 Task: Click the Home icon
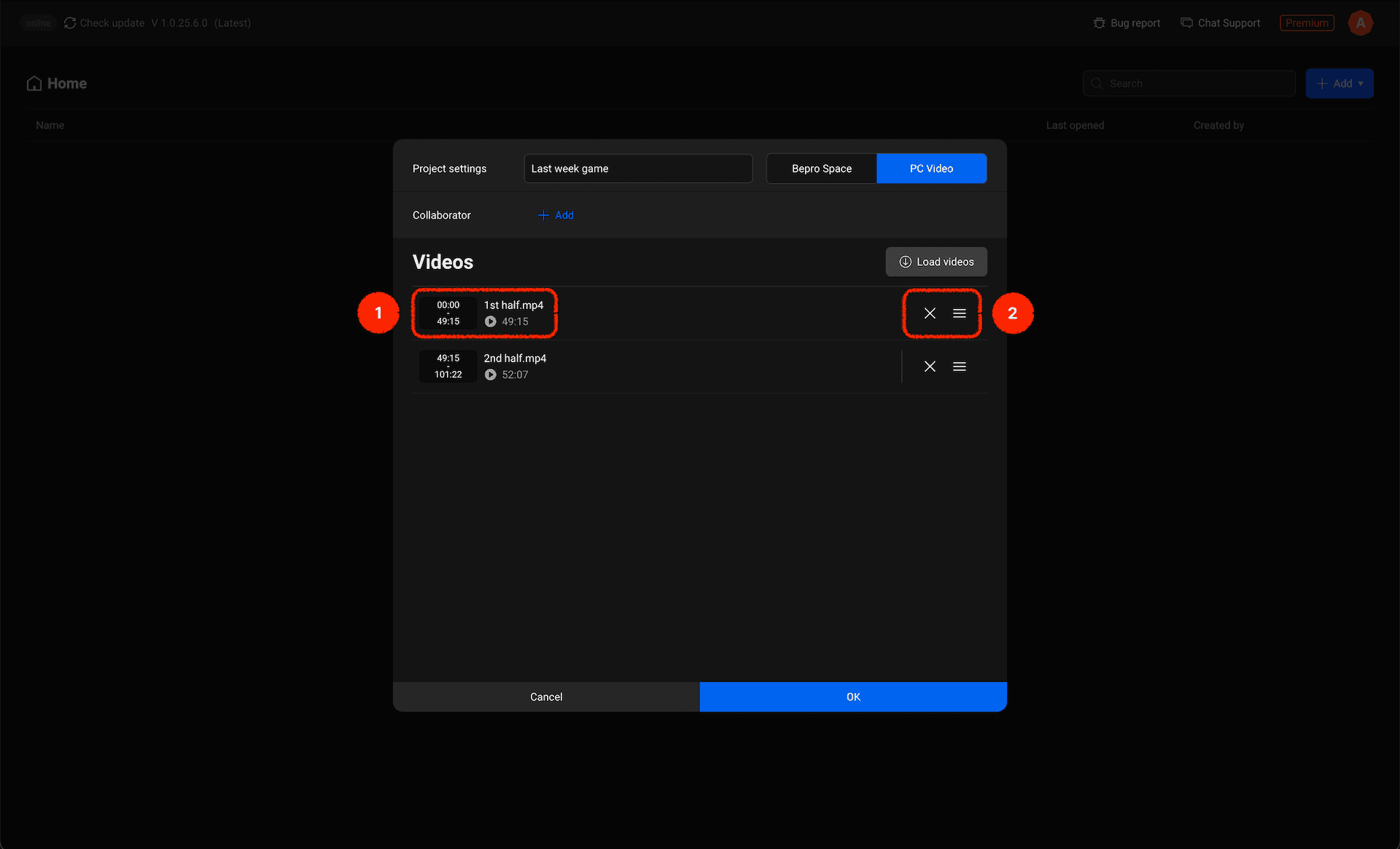coord(34,84)
